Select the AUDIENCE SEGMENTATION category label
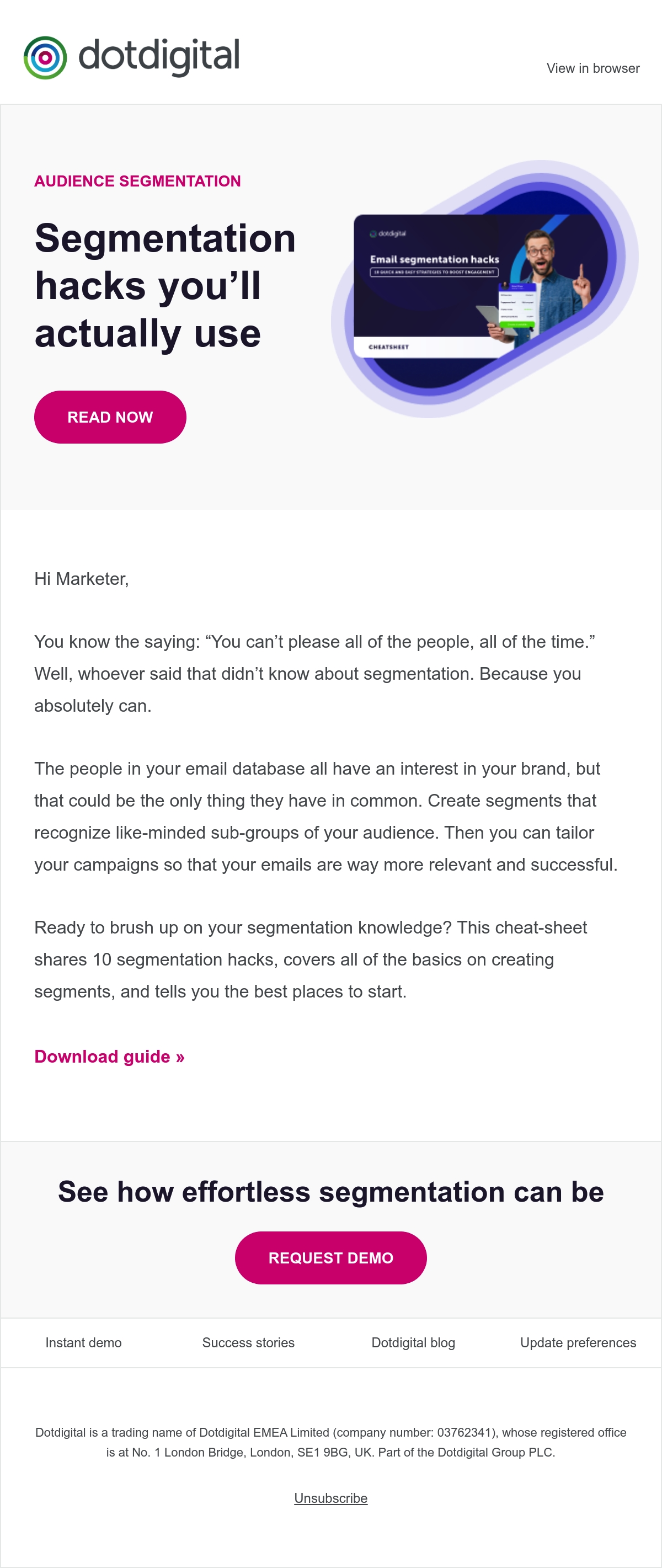The width and height of the screenshot is (662, 1568). [x=137, y=181]
